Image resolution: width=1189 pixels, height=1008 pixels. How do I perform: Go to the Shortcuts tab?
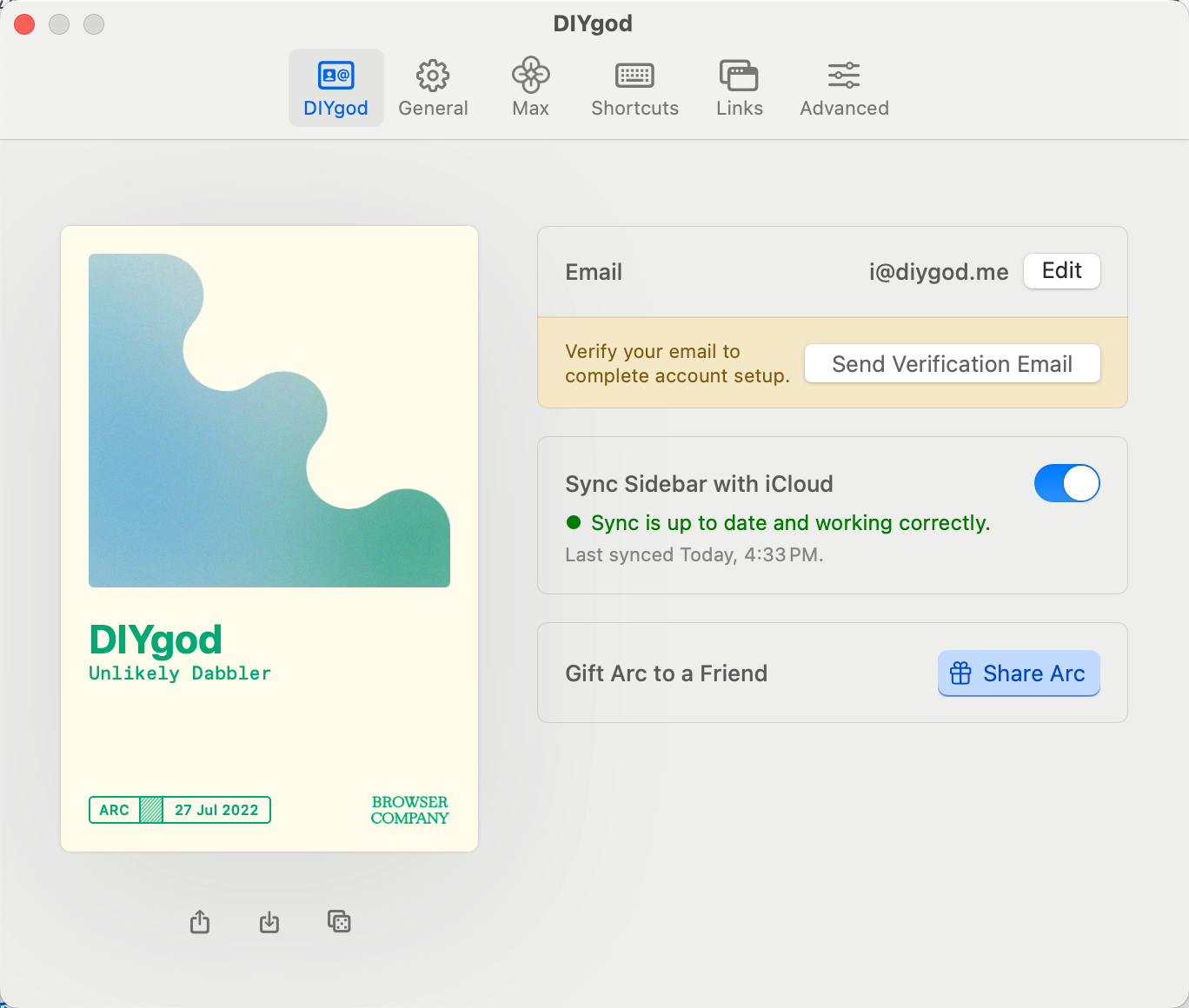tap(634, 88)
